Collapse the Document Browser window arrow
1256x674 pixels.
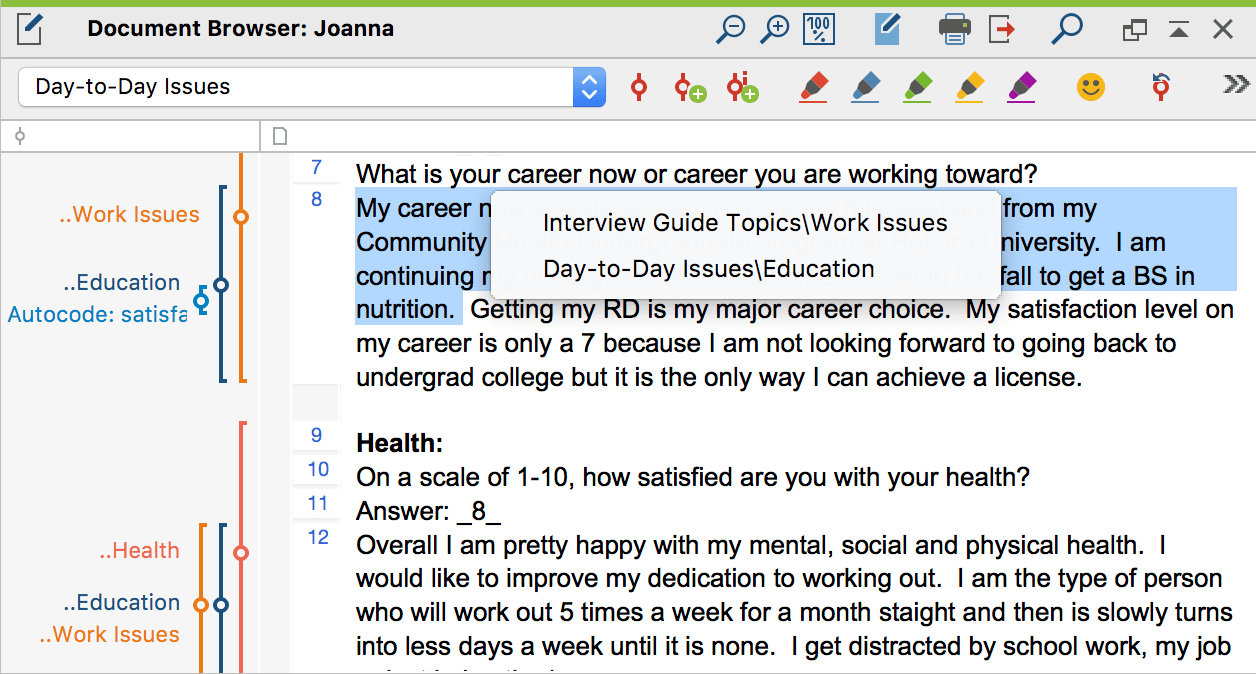[1179, 30]
